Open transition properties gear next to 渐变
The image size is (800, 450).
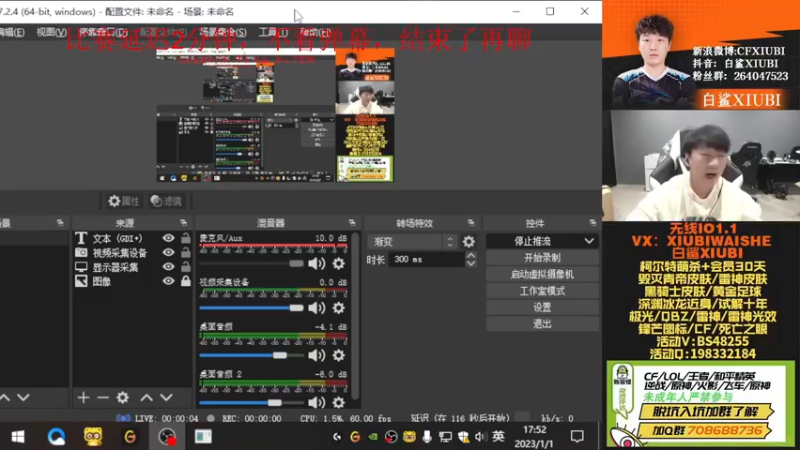coord(468,241)
